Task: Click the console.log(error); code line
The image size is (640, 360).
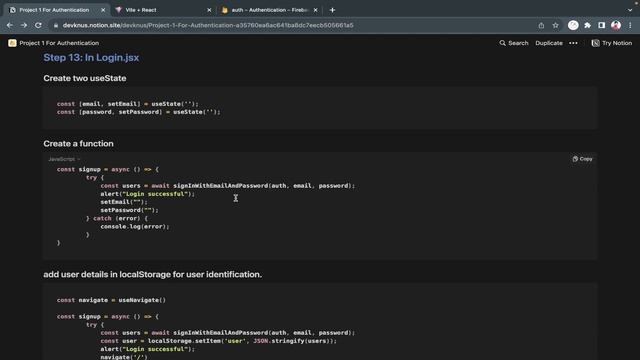Action: tap(135, 227)
